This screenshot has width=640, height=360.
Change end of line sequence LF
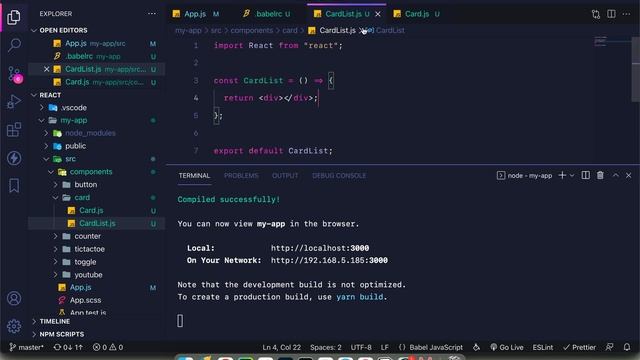(x=384, y=347)
